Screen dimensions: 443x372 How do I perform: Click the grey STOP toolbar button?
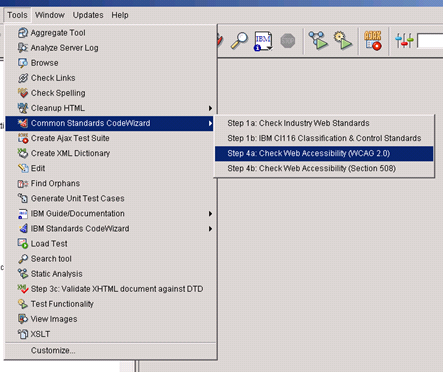point(288,41)
